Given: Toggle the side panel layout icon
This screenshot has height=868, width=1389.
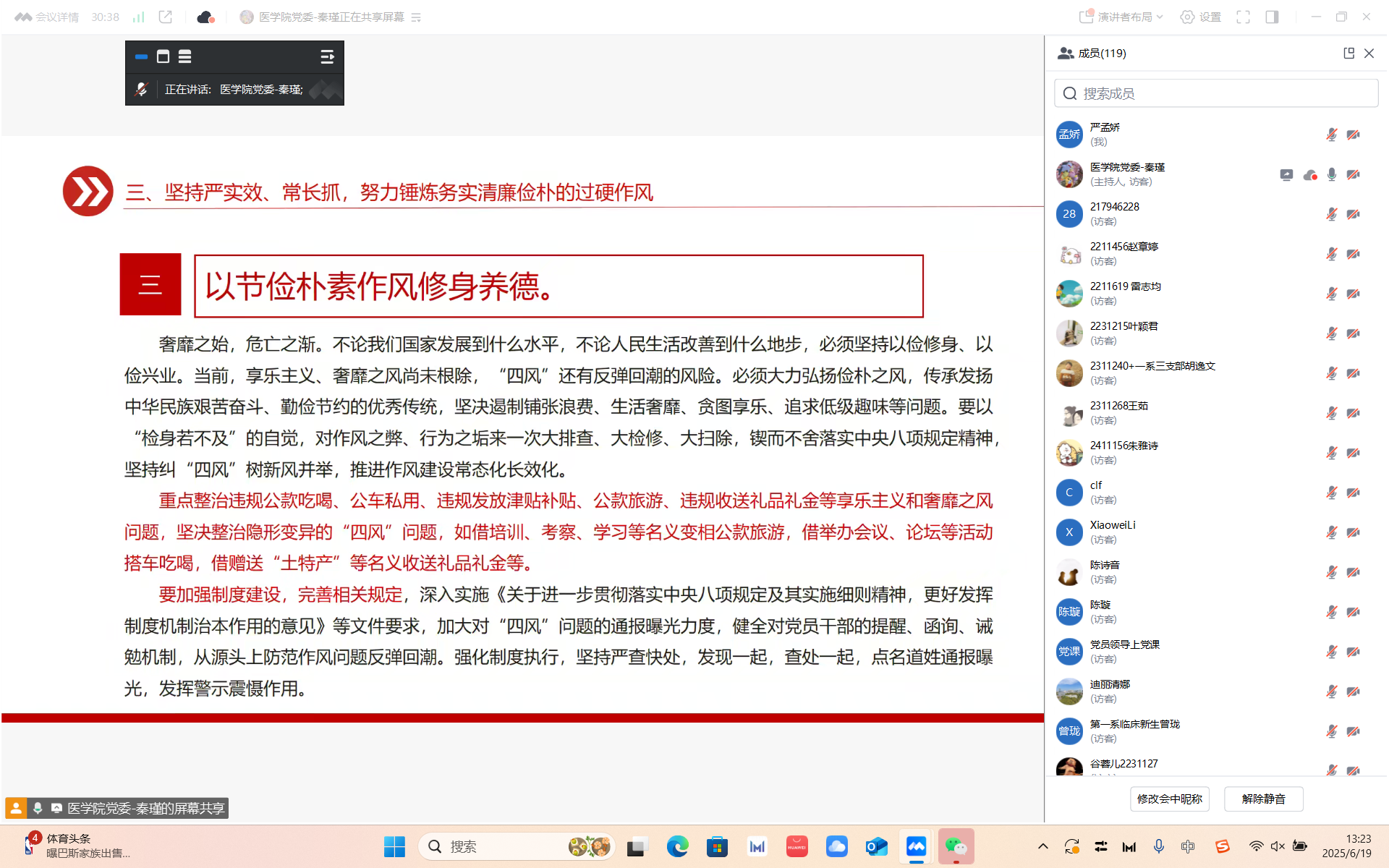Looking at the screenshot, I should (1272, 17).
